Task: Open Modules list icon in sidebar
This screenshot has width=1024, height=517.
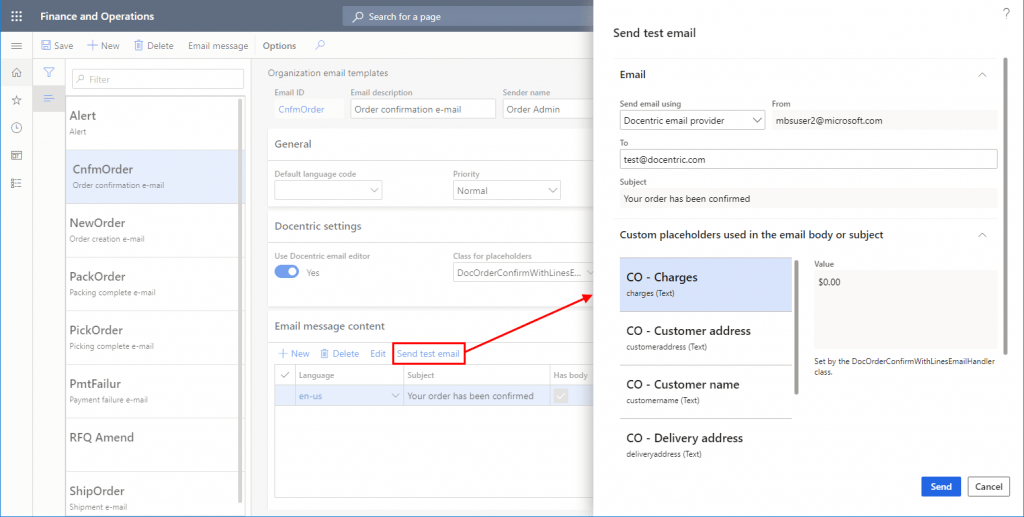Action: tap(16, 183)
